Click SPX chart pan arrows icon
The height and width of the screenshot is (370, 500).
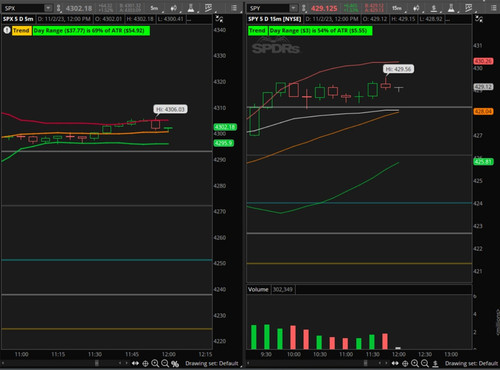135,364
